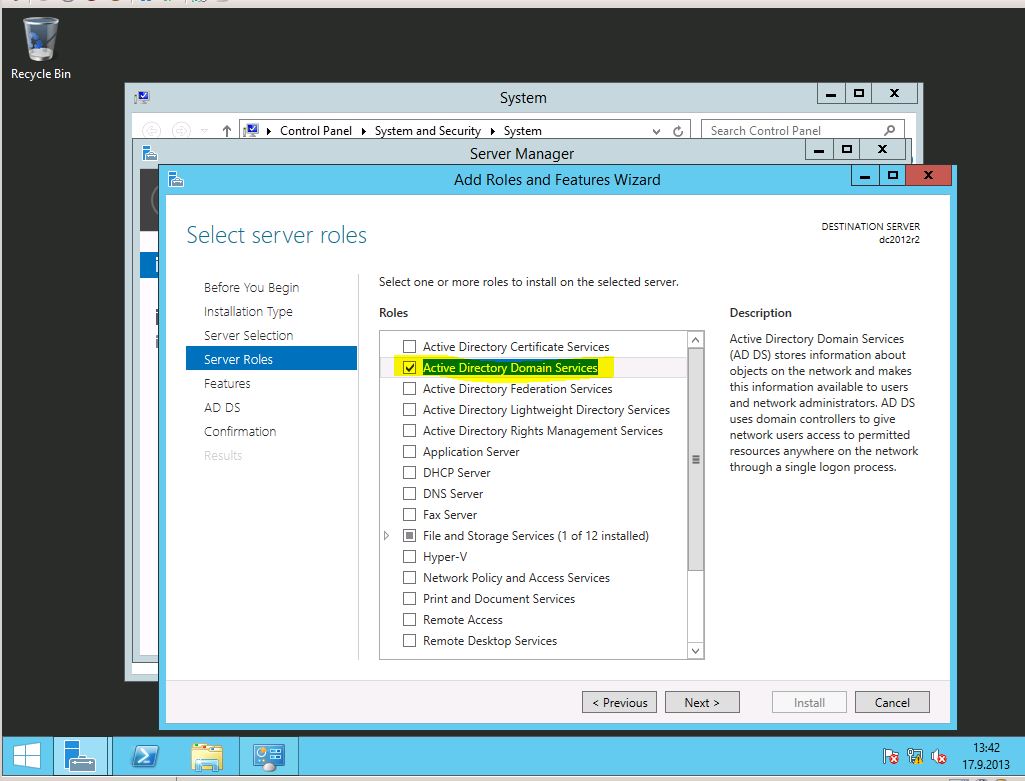This screenshot has width=1025, height=781.
Task: Check Network Policy and Access Services
Action: [x=409, y=577]
